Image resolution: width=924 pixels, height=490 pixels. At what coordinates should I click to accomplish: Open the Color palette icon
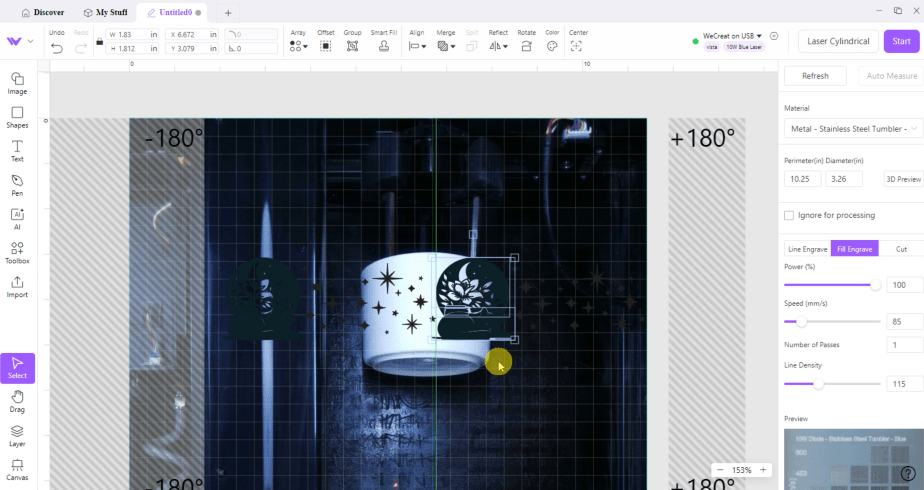[552, 46]
